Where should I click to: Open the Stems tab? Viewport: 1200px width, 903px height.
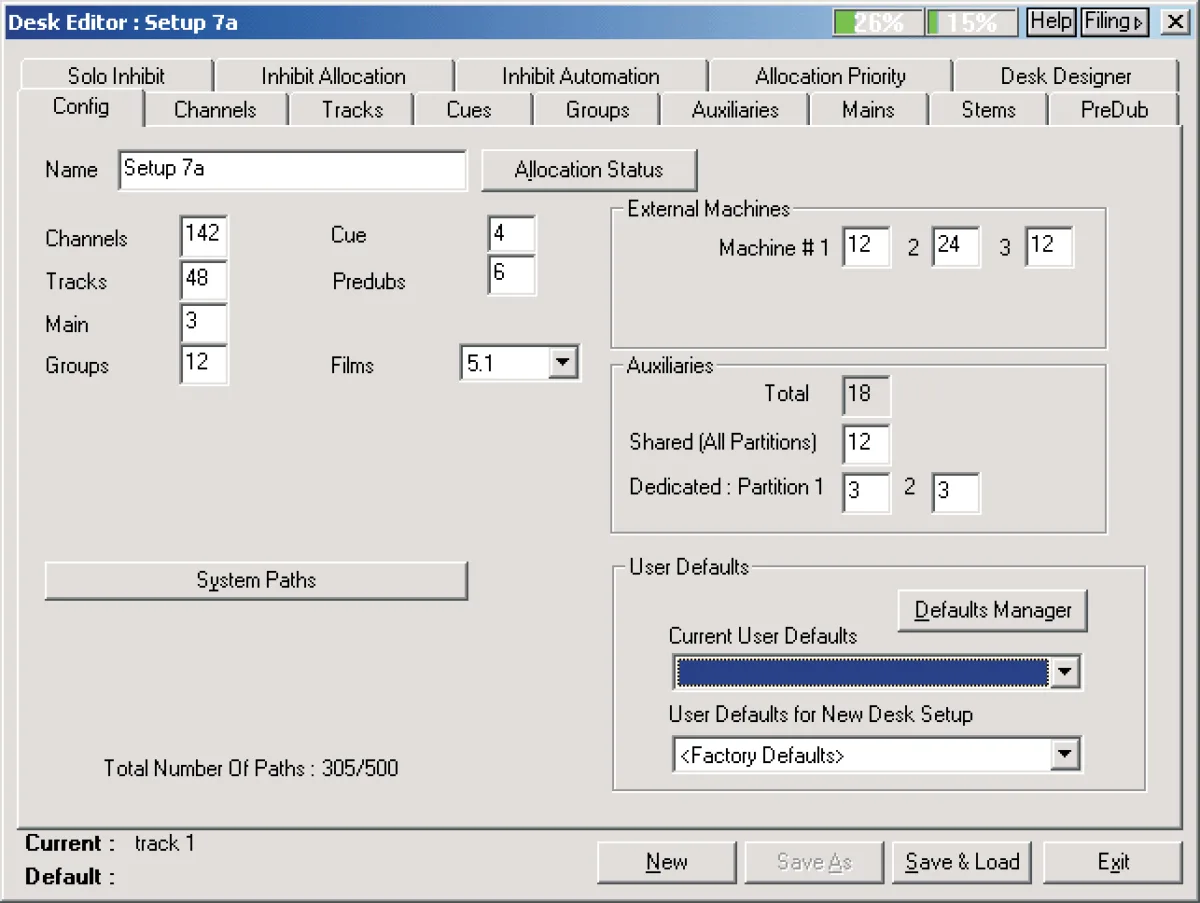click(x=988, y=110)
